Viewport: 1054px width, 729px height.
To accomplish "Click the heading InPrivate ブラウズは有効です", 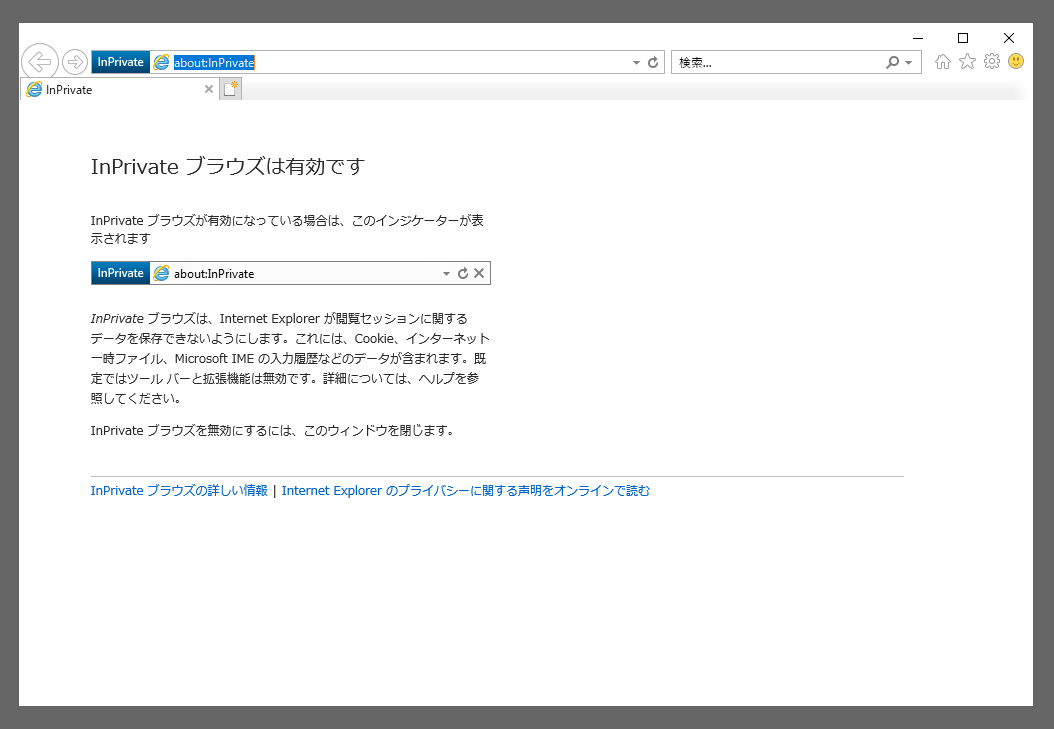I will point(228,166).
